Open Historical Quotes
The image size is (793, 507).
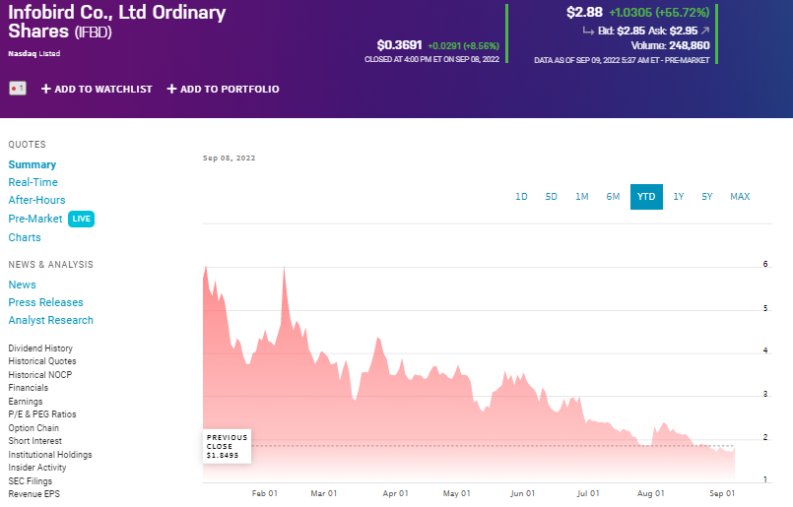click(42, 361)
